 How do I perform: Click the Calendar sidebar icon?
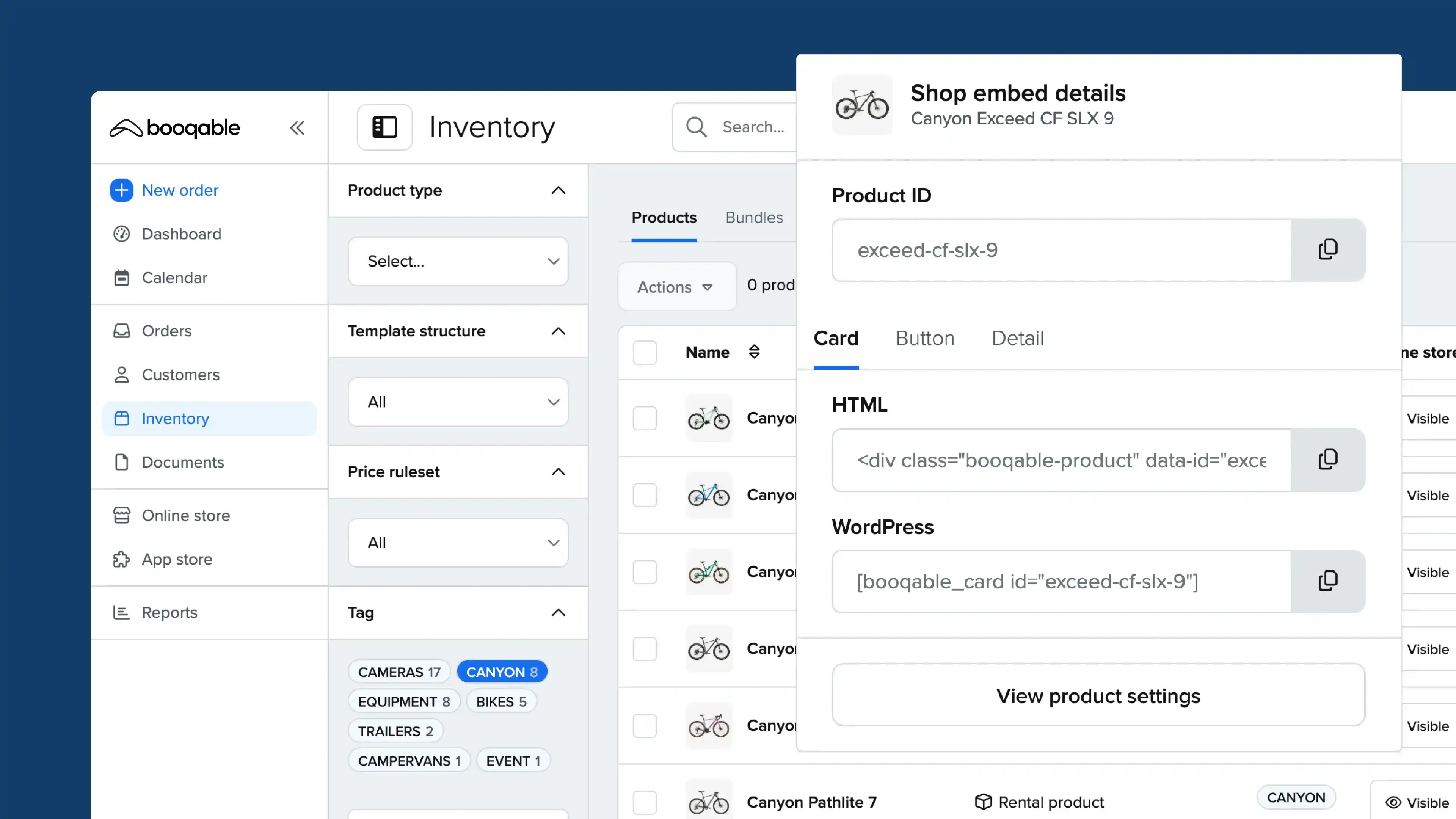121,278
